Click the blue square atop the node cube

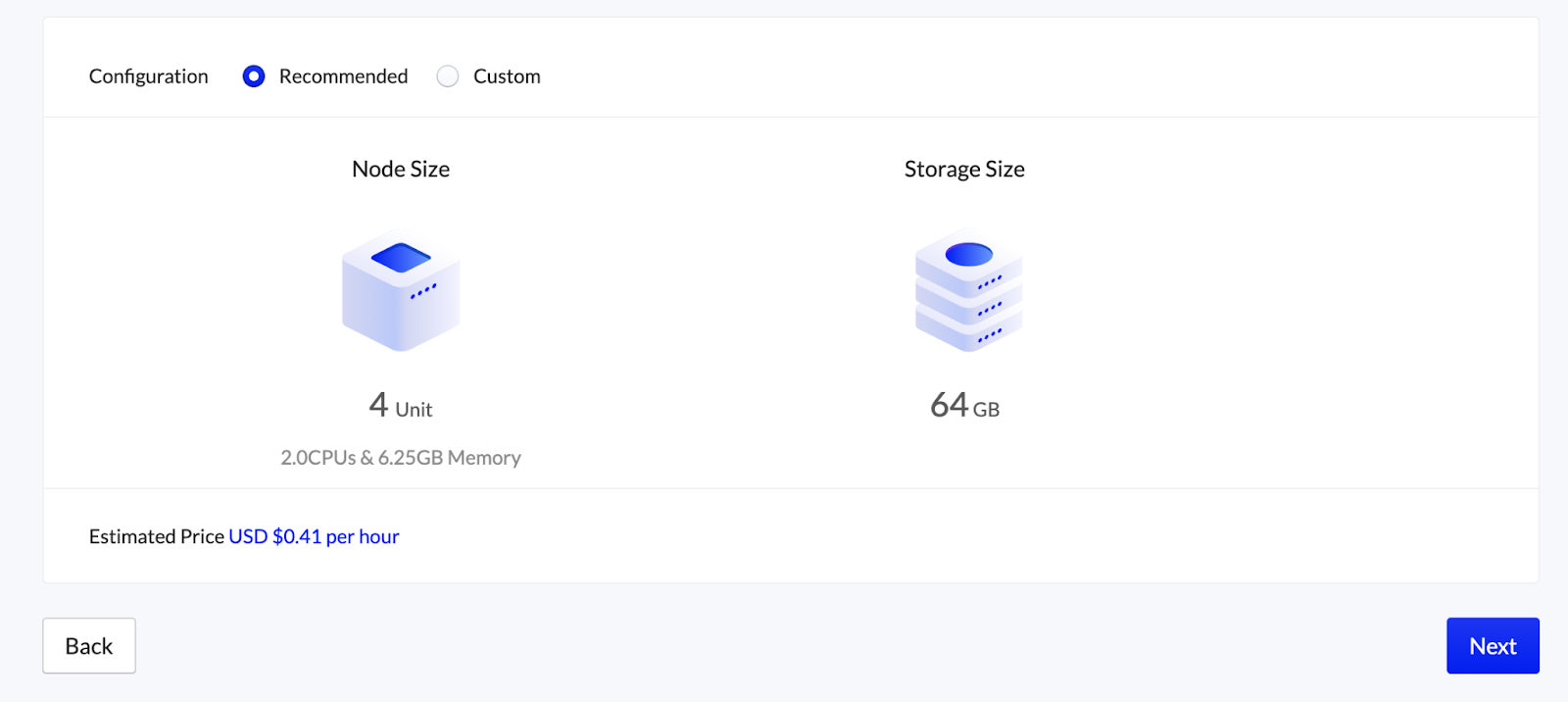(401, 258)
